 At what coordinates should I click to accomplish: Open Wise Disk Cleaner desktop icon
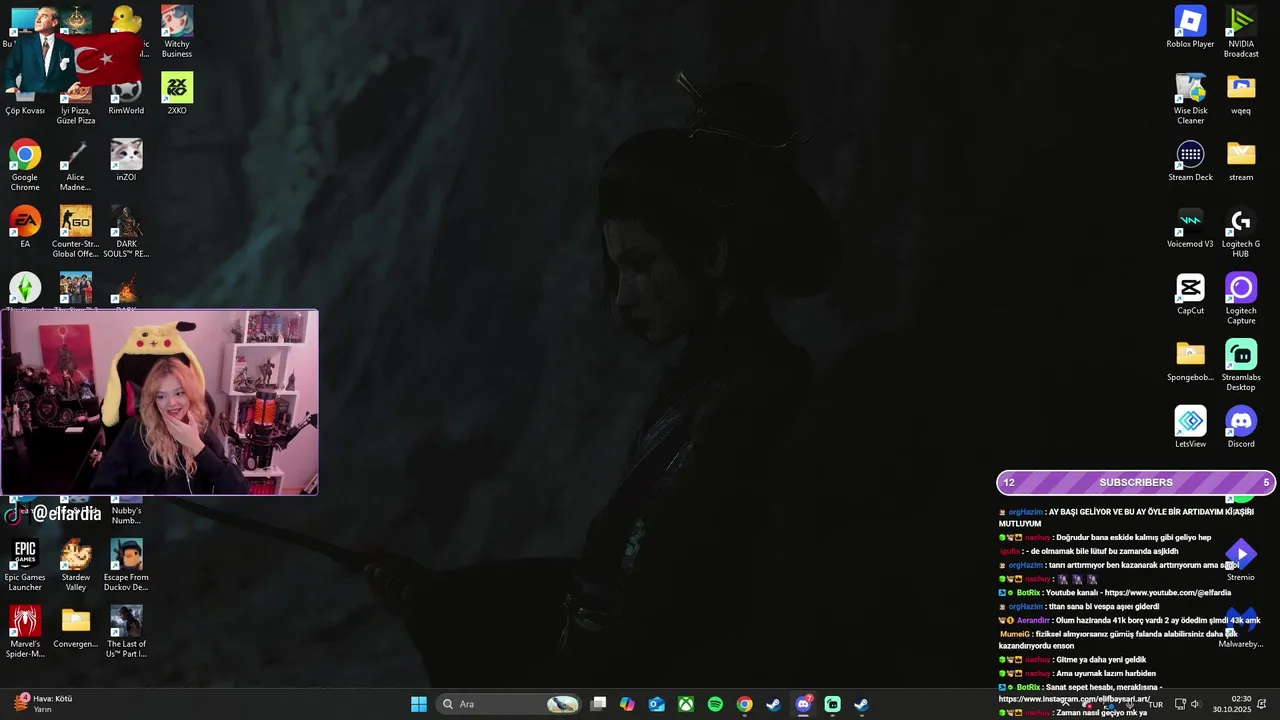click(x=1190, y=98)
